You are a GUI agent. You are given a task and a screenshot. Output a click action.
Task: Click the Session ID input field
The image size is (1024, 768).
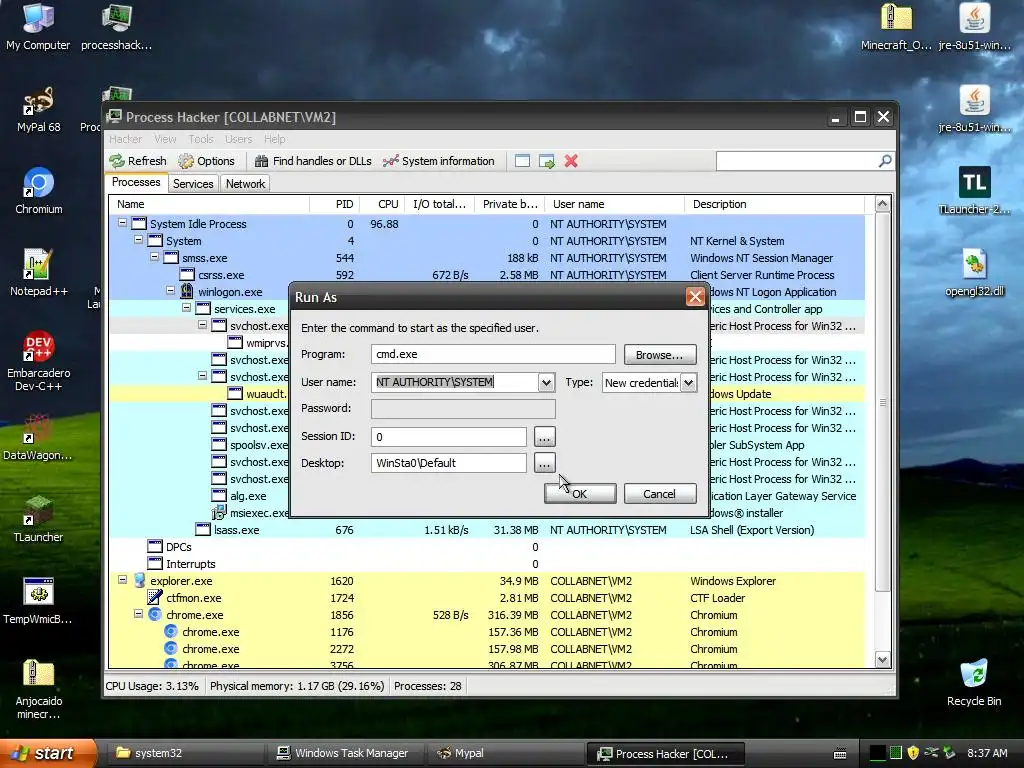click(x=449, y=436)
